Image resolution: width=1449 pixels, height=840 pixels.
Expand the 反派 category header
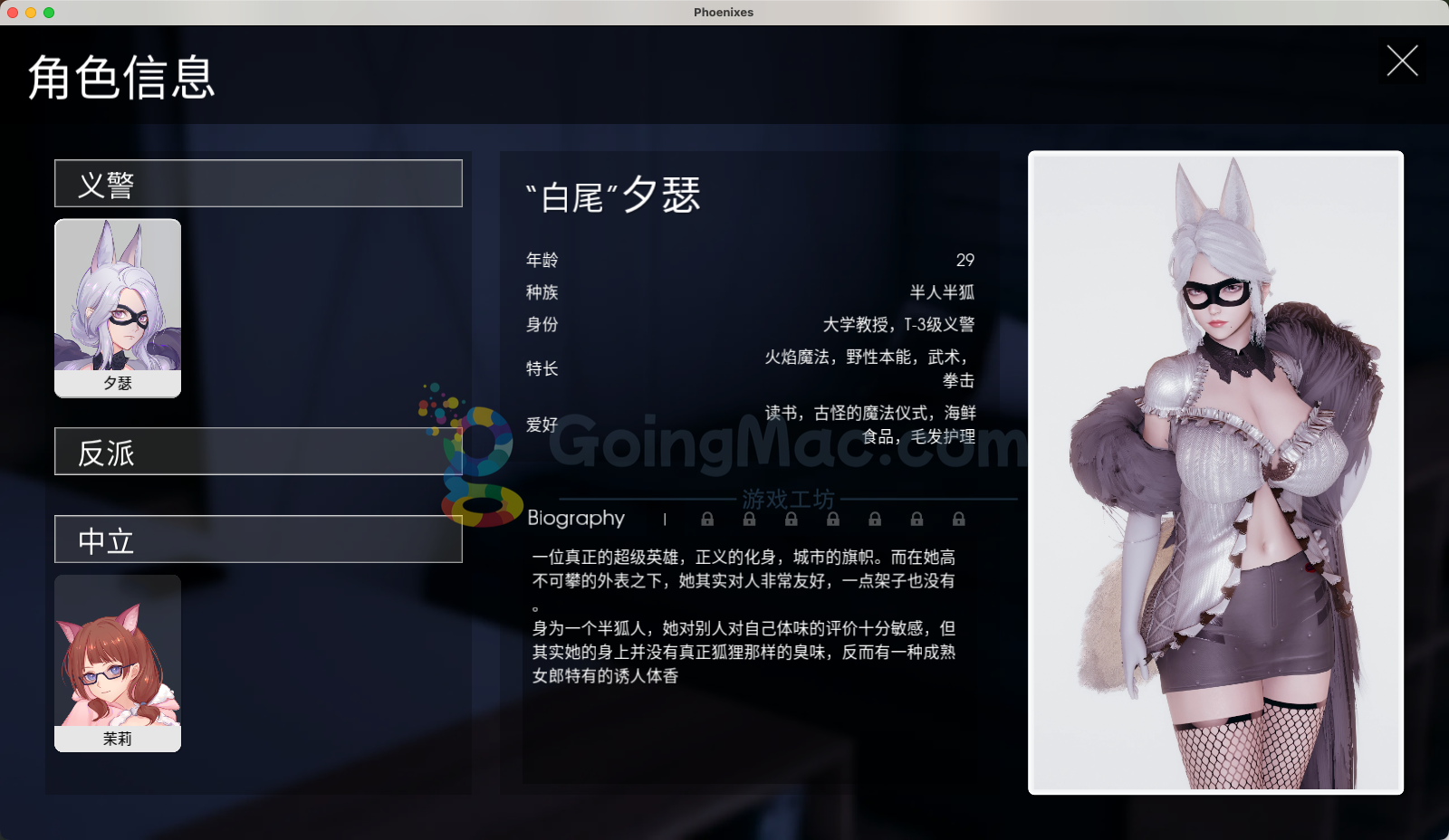[x=258, y=452]
